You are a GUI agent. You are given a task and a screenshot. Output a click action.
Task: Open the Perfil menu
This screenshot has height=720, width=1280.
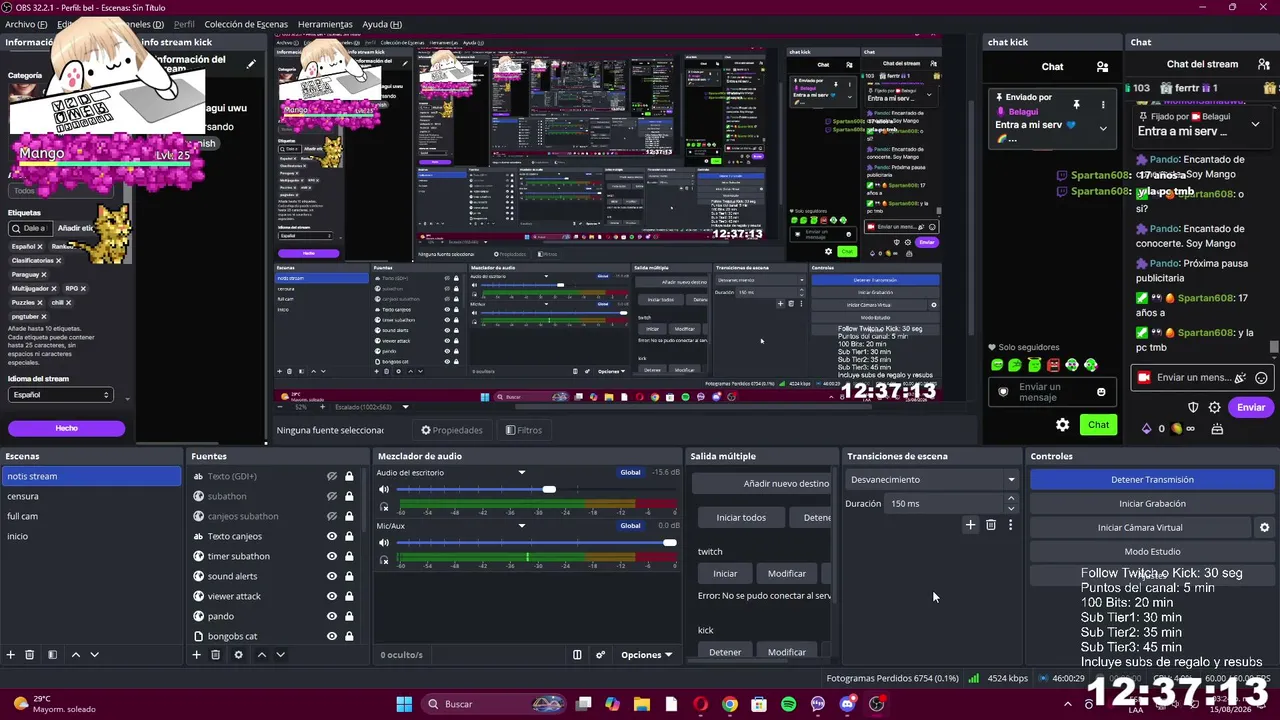point(184,24)
